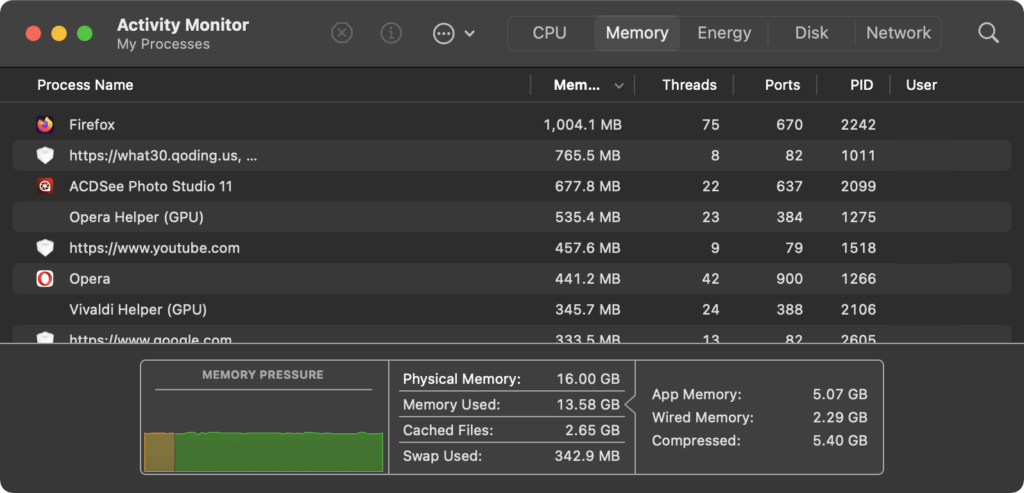This screenshot has height=493, width=1024.
Task: Click the Physical Memory 16.00 GB entry
Action: tap(511, 379)
